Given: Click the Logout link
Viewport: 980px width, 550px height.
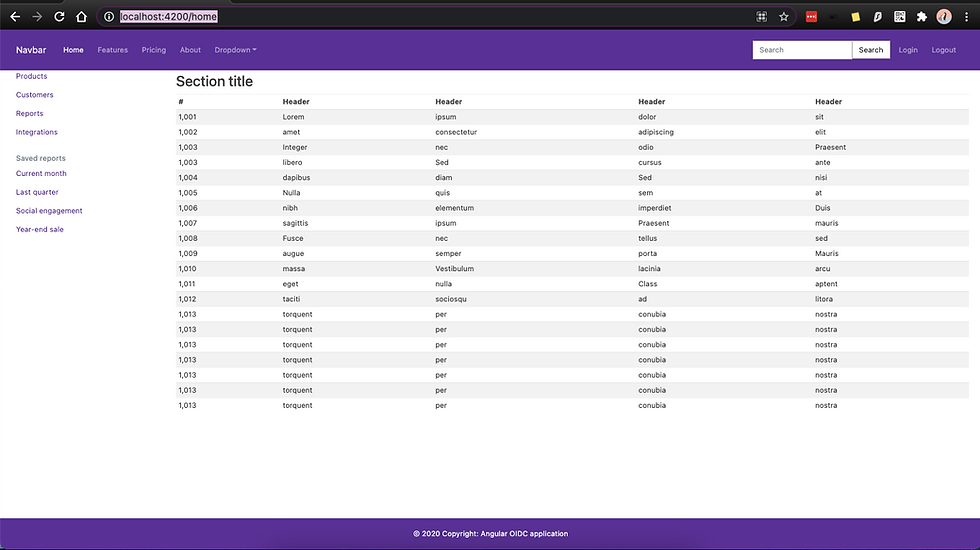Looking at the screenshot, I should (944, 50).
